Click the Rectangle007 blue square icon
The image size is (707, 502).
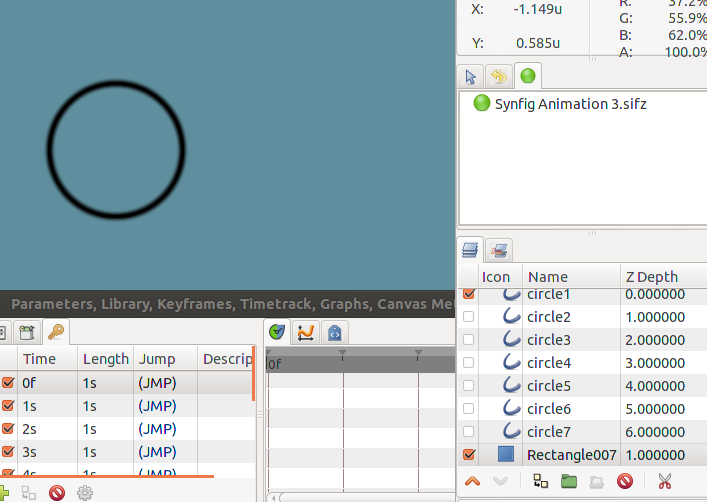point(506,454)
